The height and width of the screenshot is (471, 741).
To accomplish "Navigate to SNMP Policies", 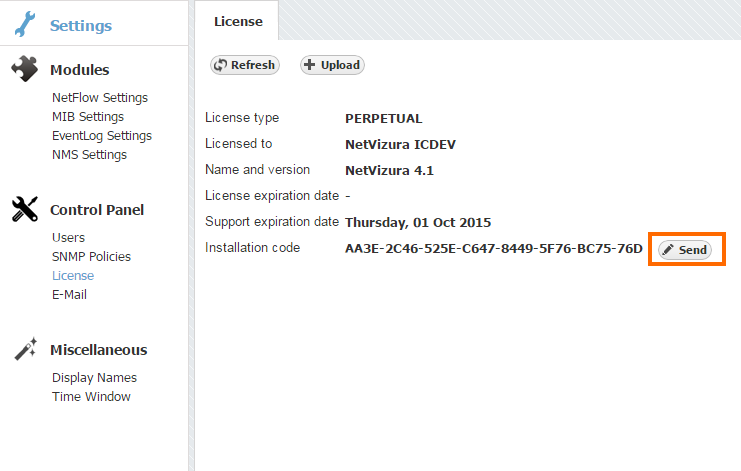I will pyautogui.click(x=91, y=257).
